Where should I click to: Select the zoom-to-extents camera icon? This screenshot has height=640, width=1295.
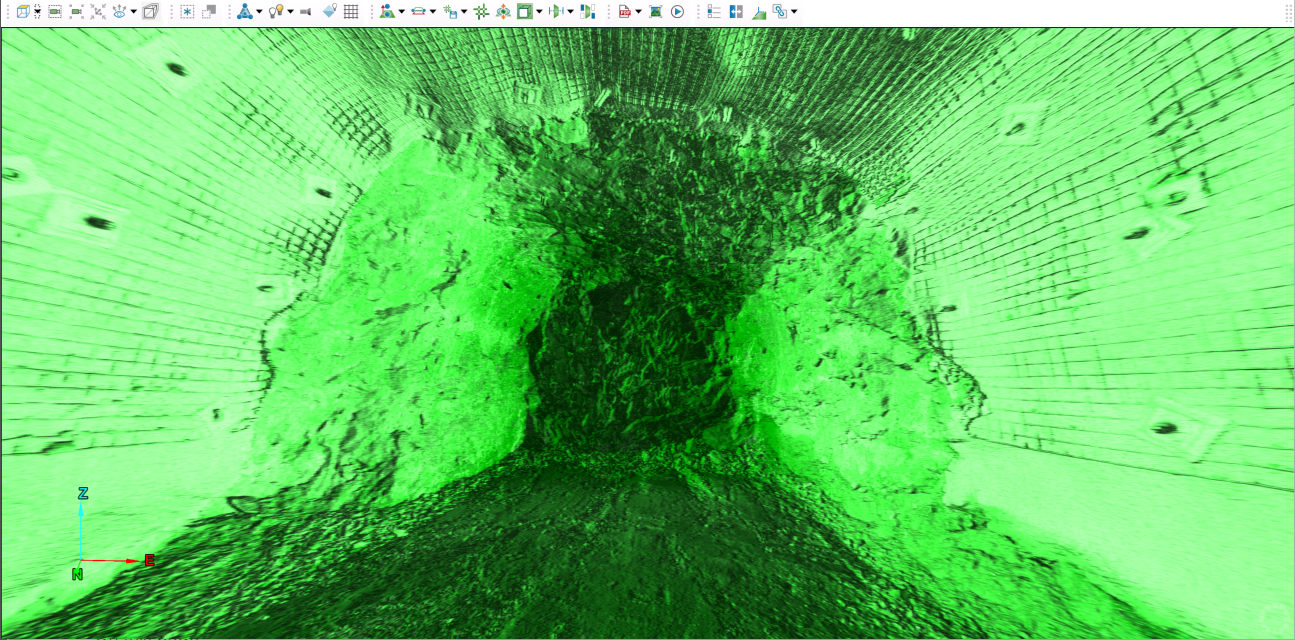click(55, 12)
